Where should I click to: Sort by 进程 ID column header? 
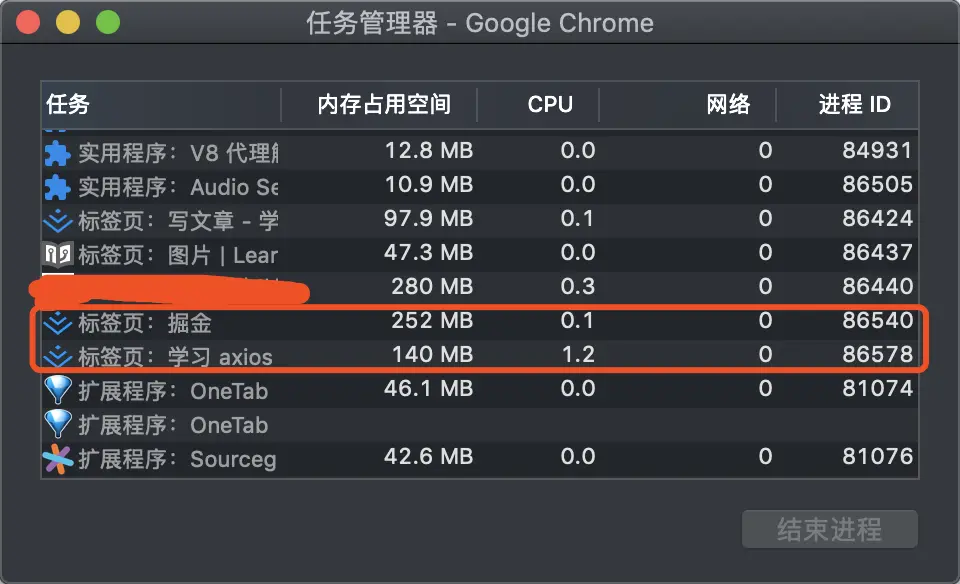pos(854,104)
